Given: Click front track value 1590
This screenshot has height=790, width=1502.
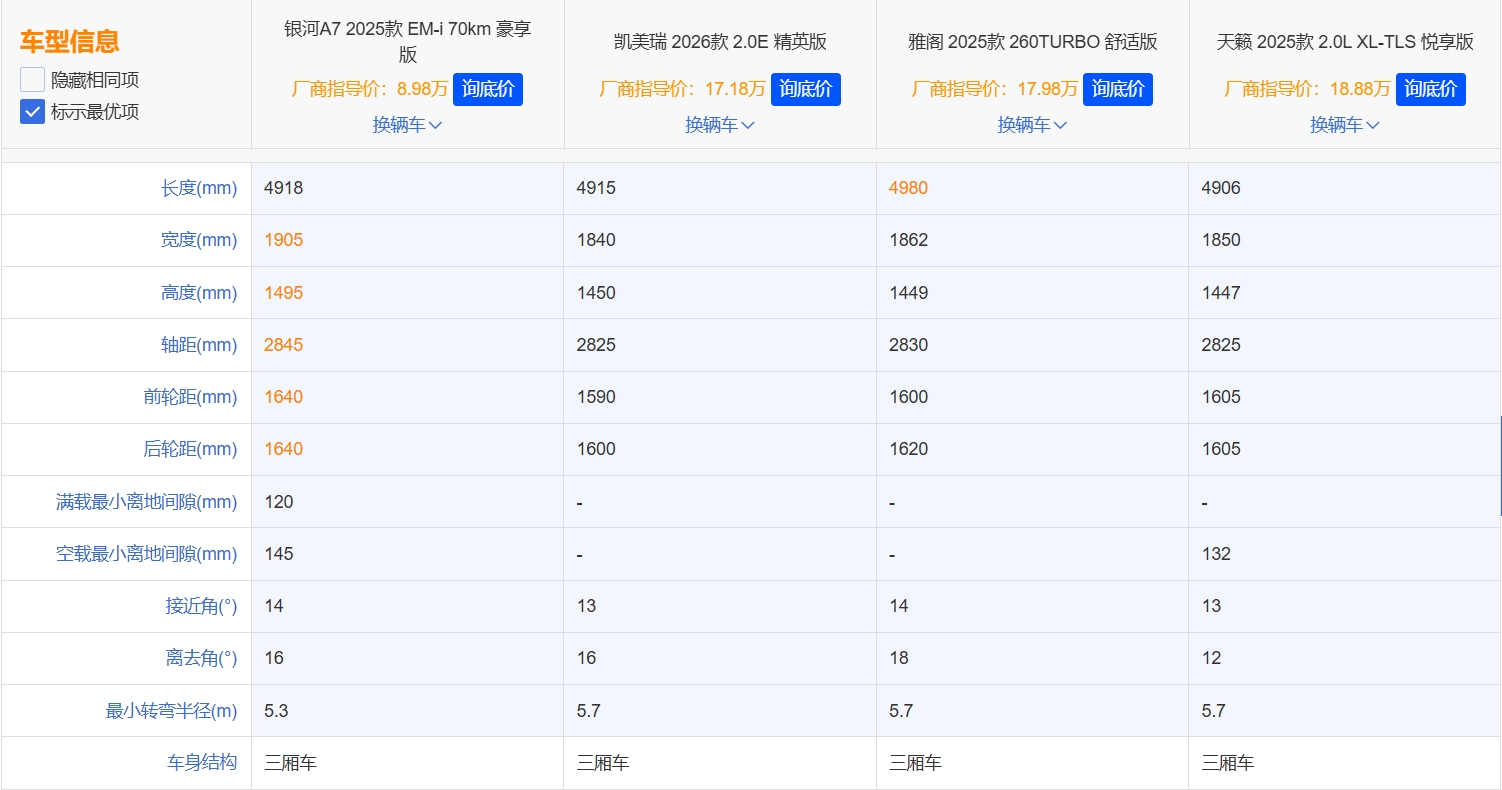Looking at the screenshot, I should point(596,397).
